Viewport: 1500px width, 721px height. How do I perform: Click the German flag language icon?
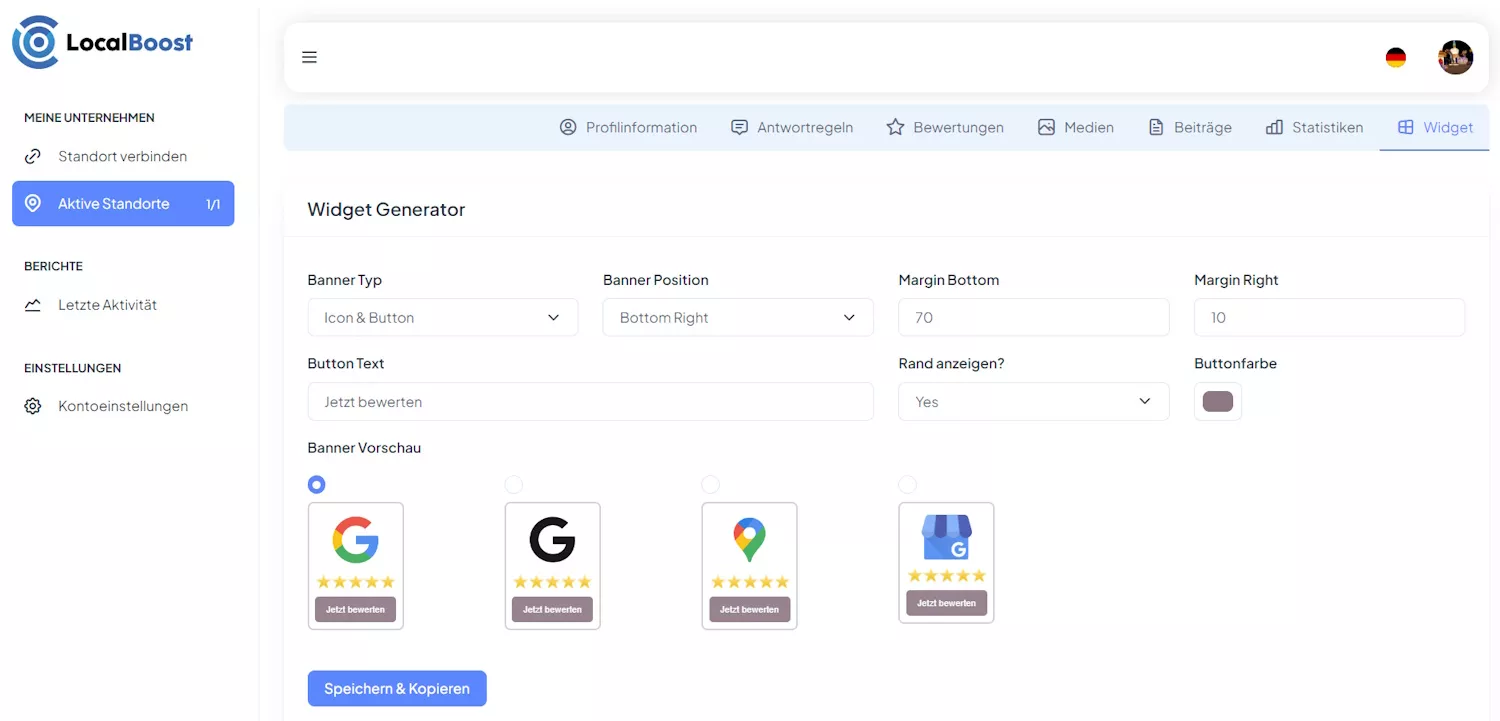tap(1396, 58)
